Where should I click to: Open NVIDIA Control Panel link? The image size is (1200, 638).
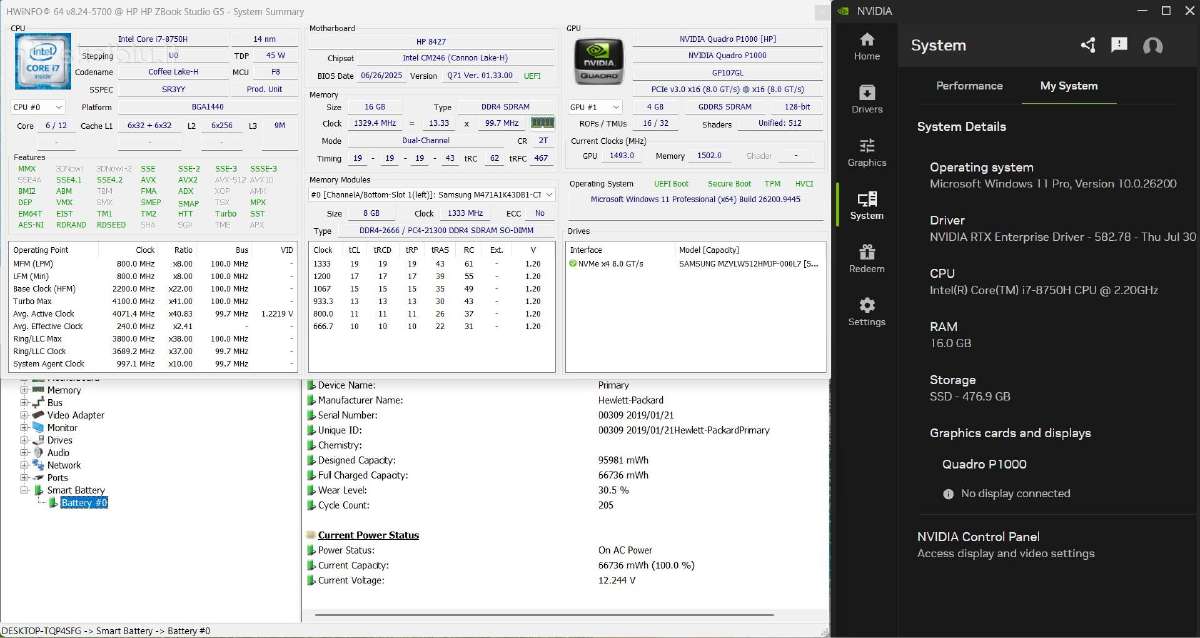click(x=978, y=537)
